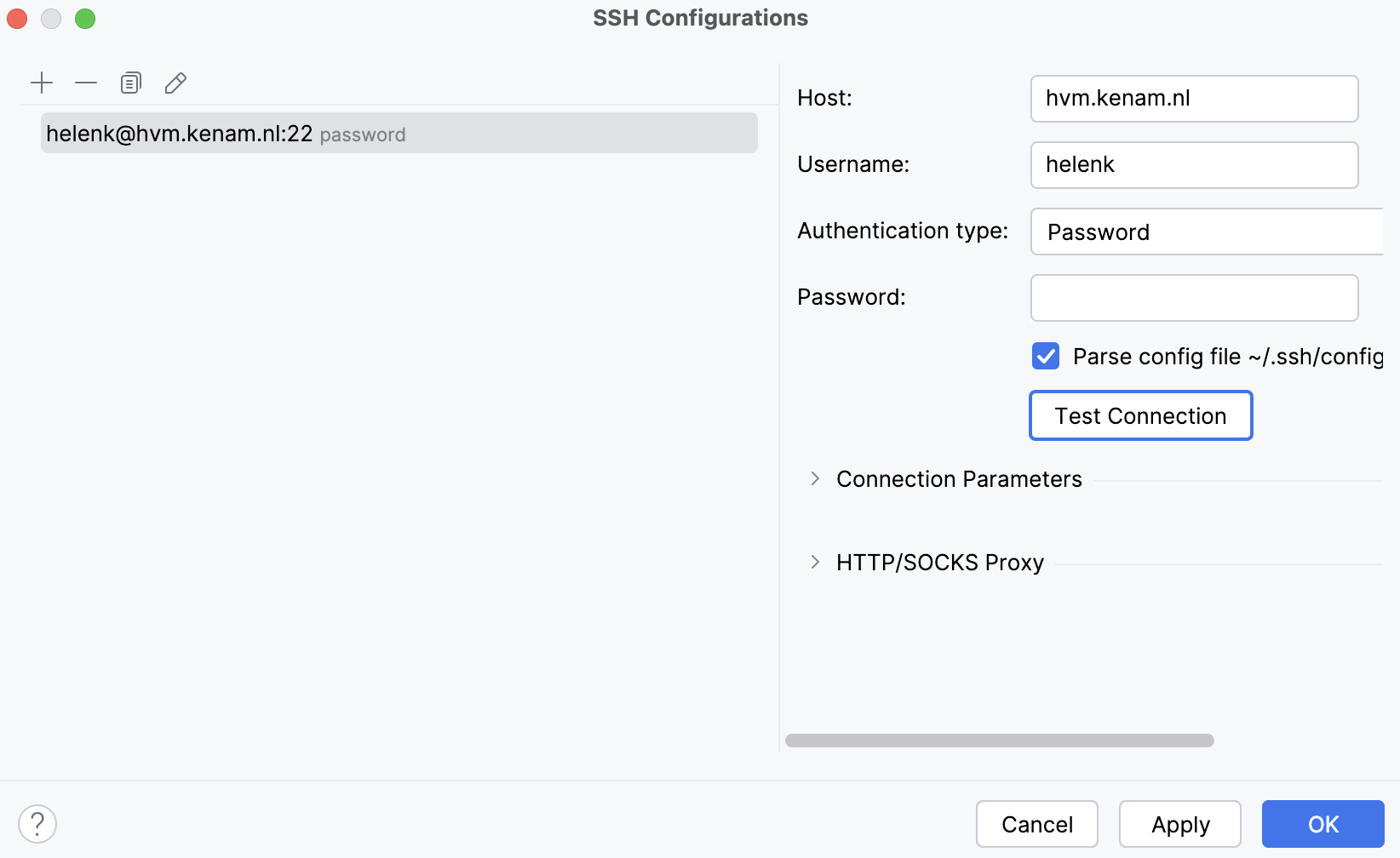Focus the empty Password field
Viewport: 1400px width, 858px height.
[1193, 297]
